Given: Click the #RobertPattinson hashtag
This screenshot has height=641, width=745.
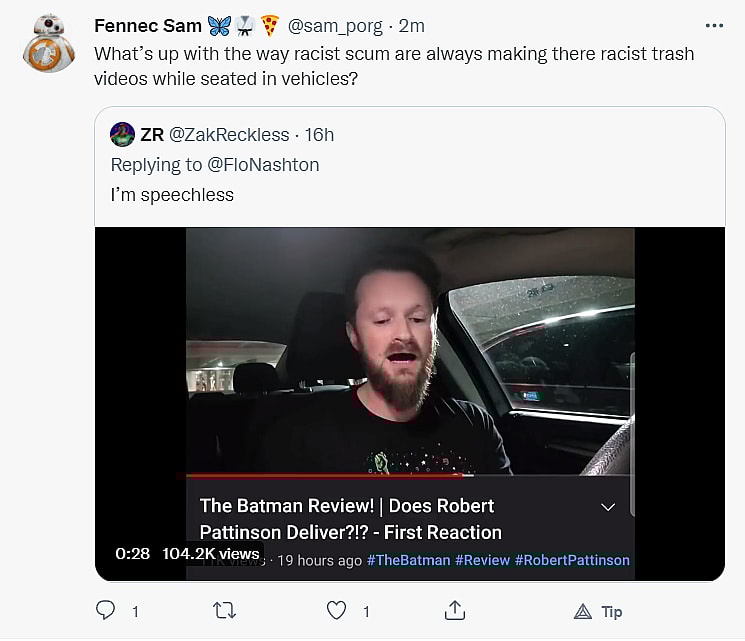Looking at the screenshot, I should (572, 560).
